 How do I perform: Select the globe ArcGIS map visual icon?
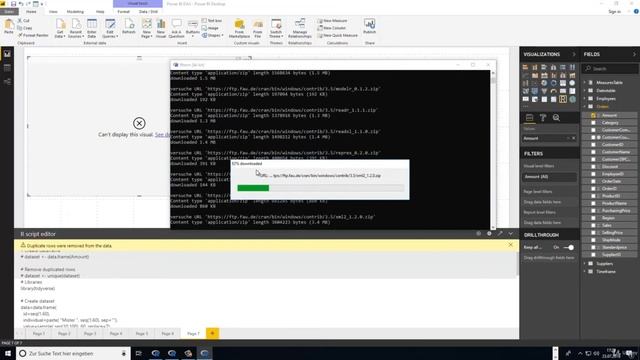pos(572,99)
